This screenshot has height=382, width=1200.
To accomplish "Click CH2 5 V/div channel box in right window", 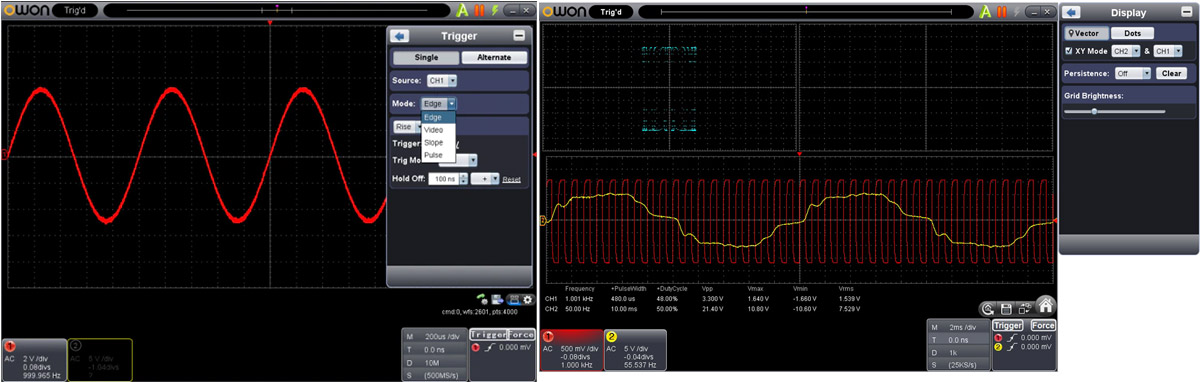I will click(x=634, y=350).
